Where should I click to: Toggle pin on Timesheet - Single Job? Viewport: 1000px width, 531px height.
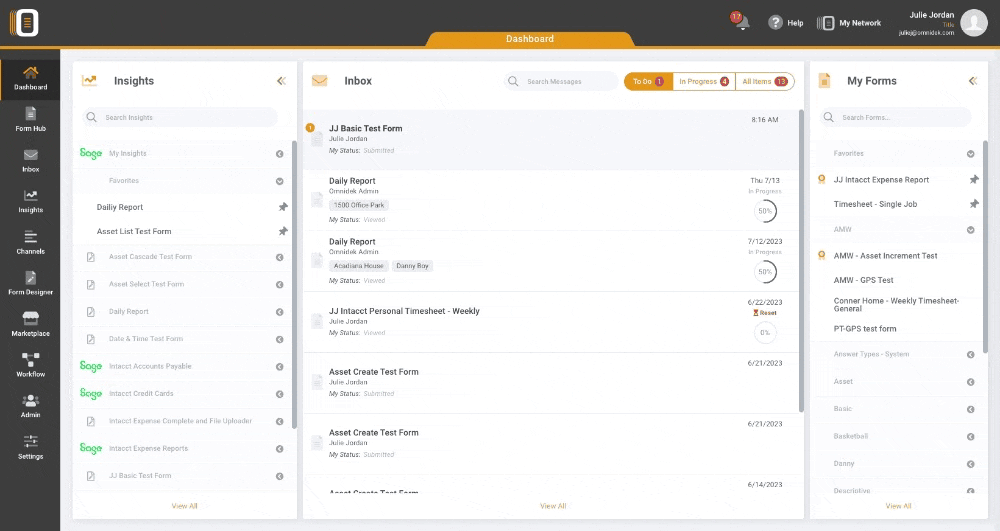[974, 204]
